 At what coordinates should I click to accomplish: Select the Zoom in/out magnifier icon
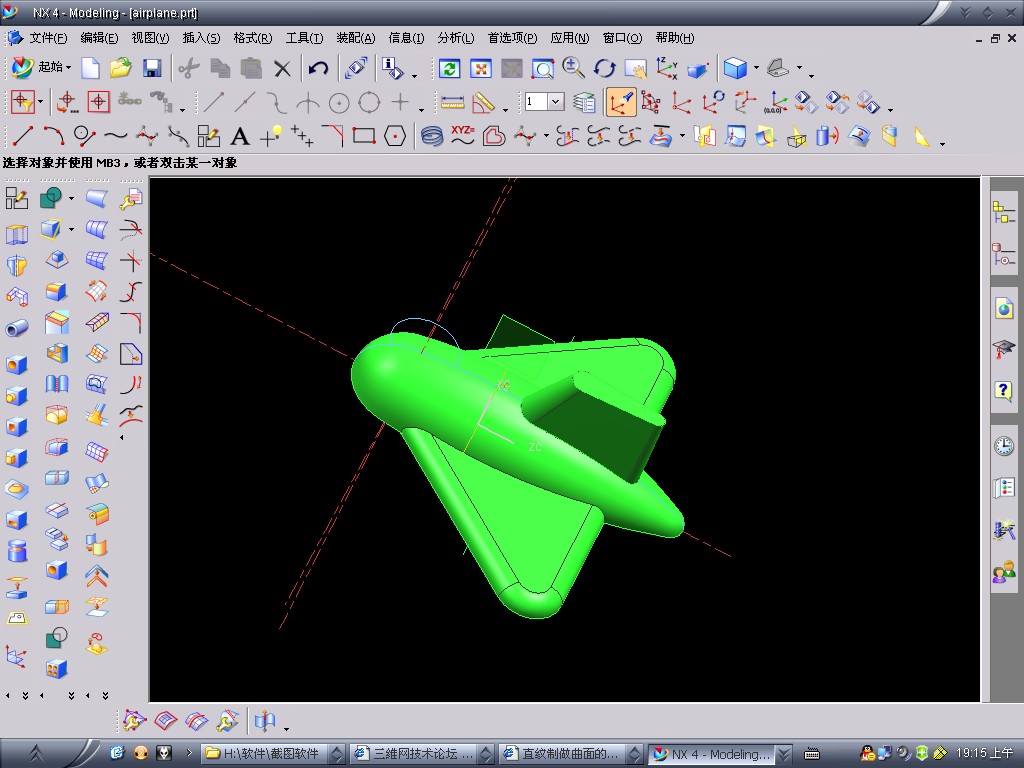573,68
